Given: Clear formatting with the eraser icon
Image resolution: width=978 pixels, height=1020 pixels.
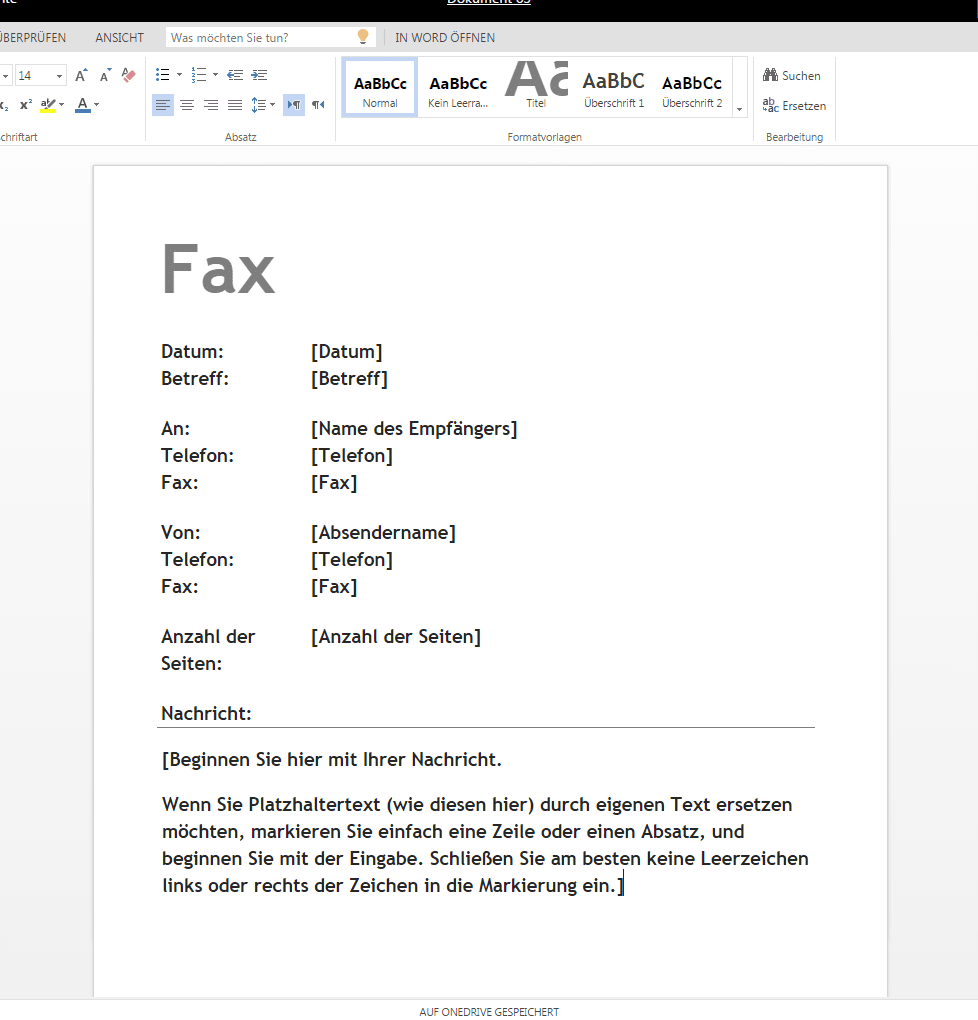Looking at the screenshot, I should (129, 75).
